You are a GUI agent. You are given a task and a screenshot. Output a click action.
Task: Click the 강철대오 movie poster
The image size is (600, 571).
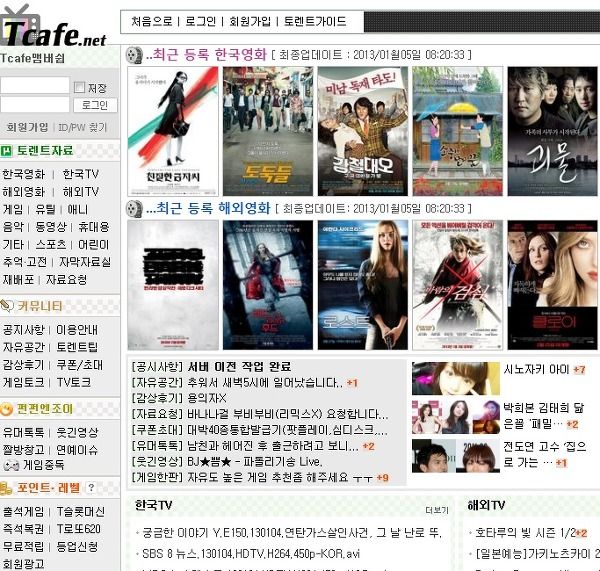pyautogui.click(x=363, y=131)
